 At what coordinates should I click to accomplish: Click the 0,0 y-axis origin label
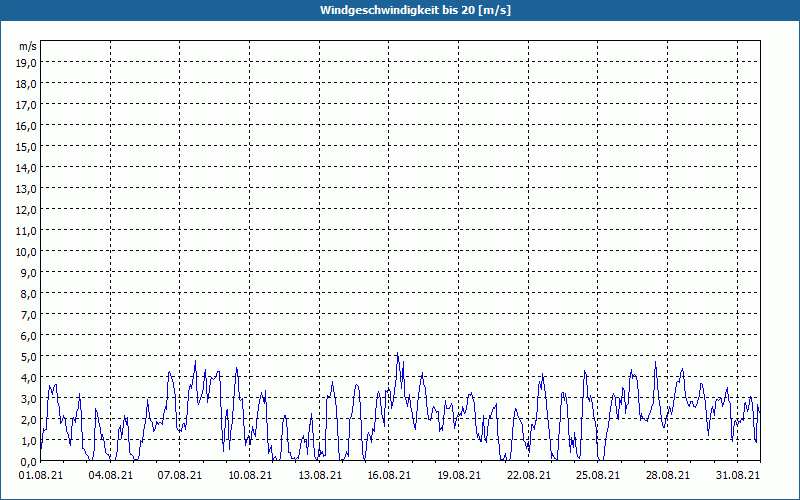point(27,461)
